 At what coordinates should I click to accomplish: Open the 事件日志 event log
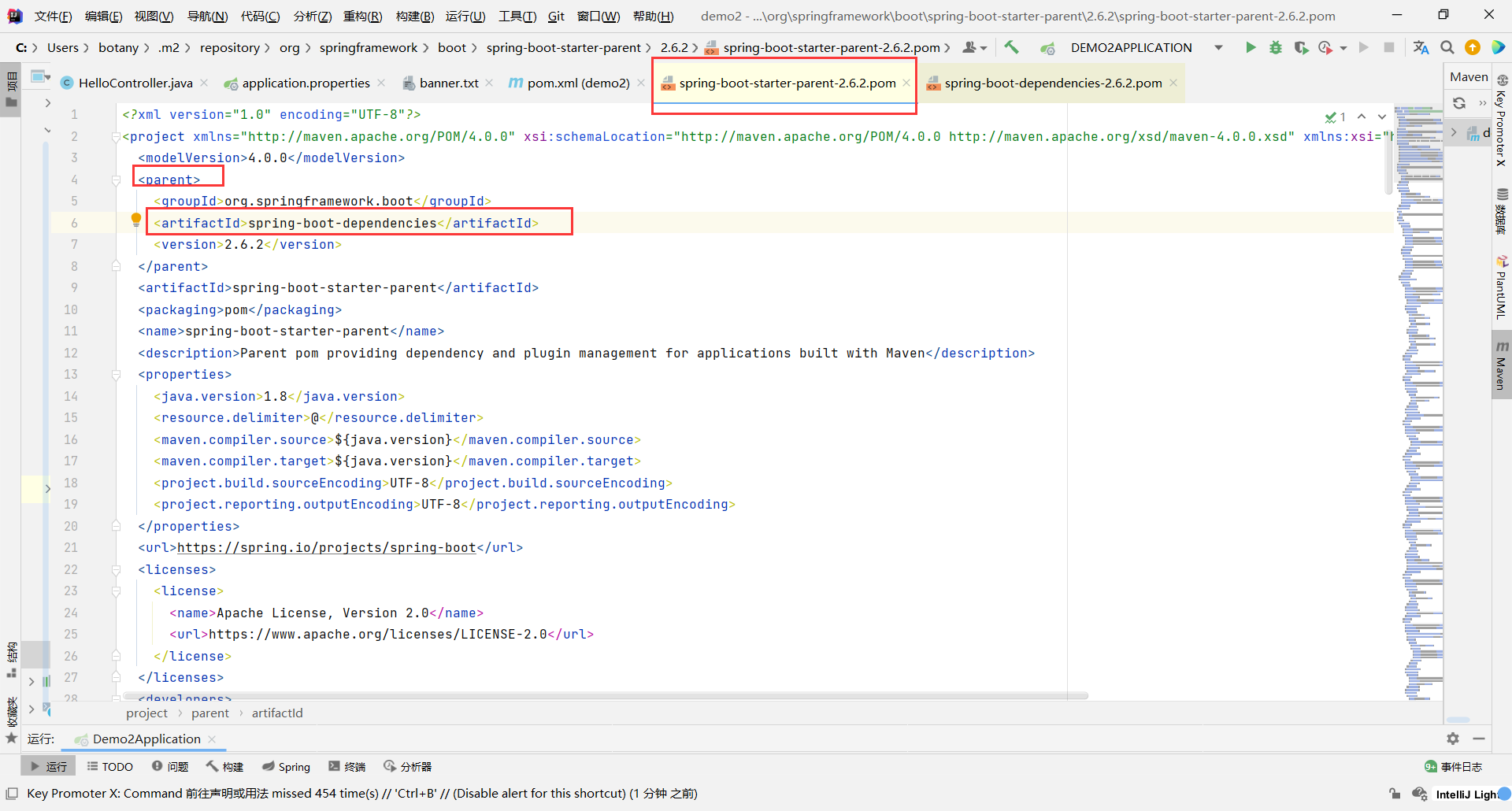[1454, 766]
